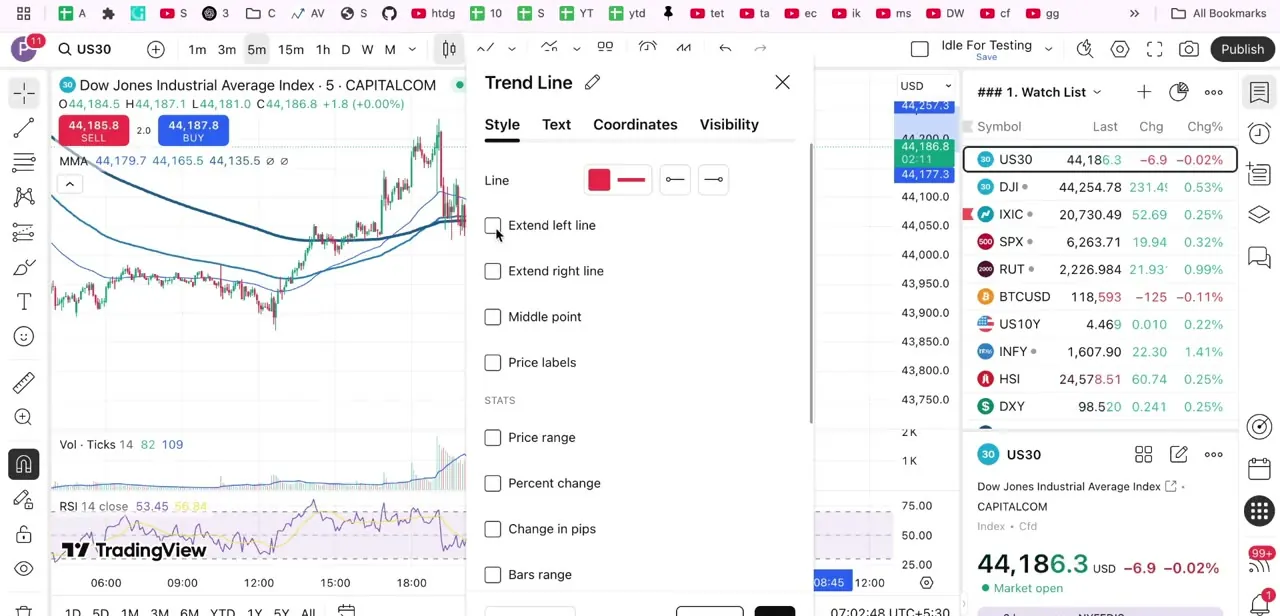
Task: Select the trend line drawing tool
Action: [x=24, y=128]
